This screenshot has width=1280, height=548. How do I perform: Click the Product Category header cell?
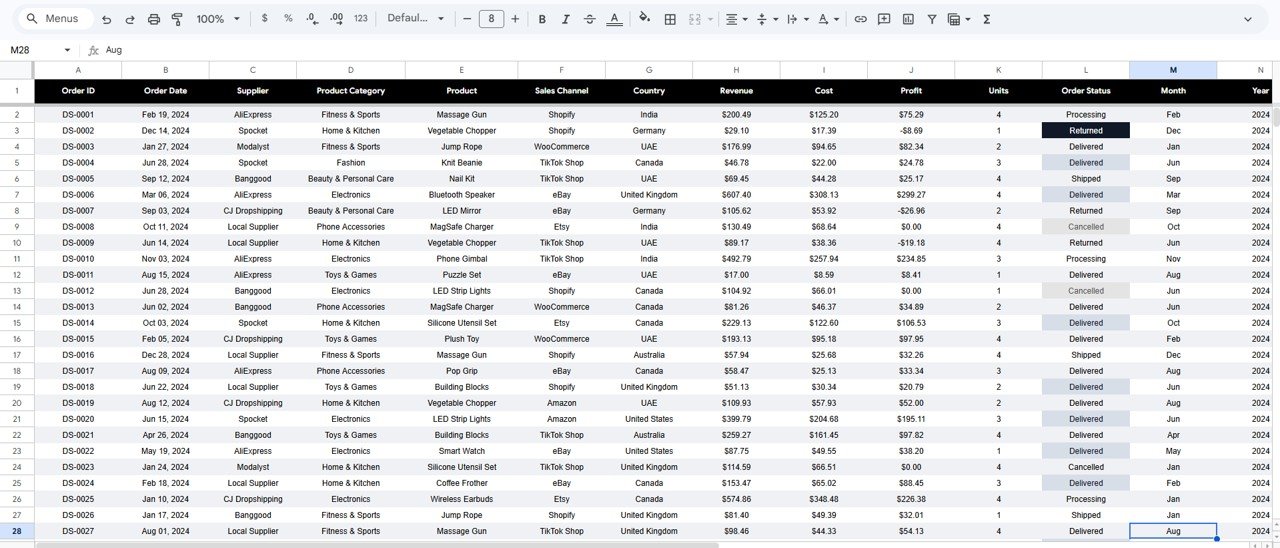click(x=351, y=91)
